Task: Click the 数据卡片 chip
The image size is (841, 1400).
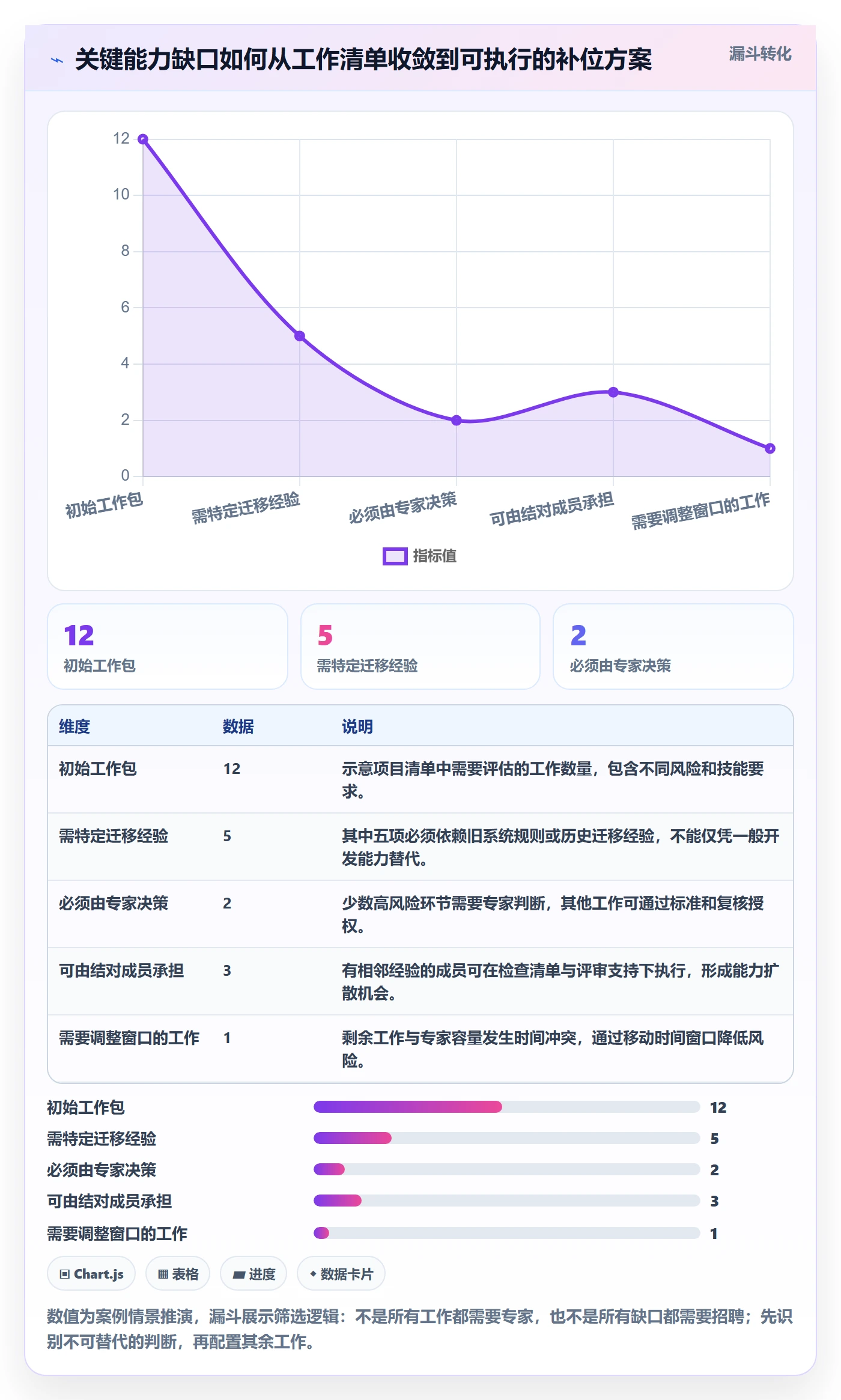Action: click(341, 1273)
